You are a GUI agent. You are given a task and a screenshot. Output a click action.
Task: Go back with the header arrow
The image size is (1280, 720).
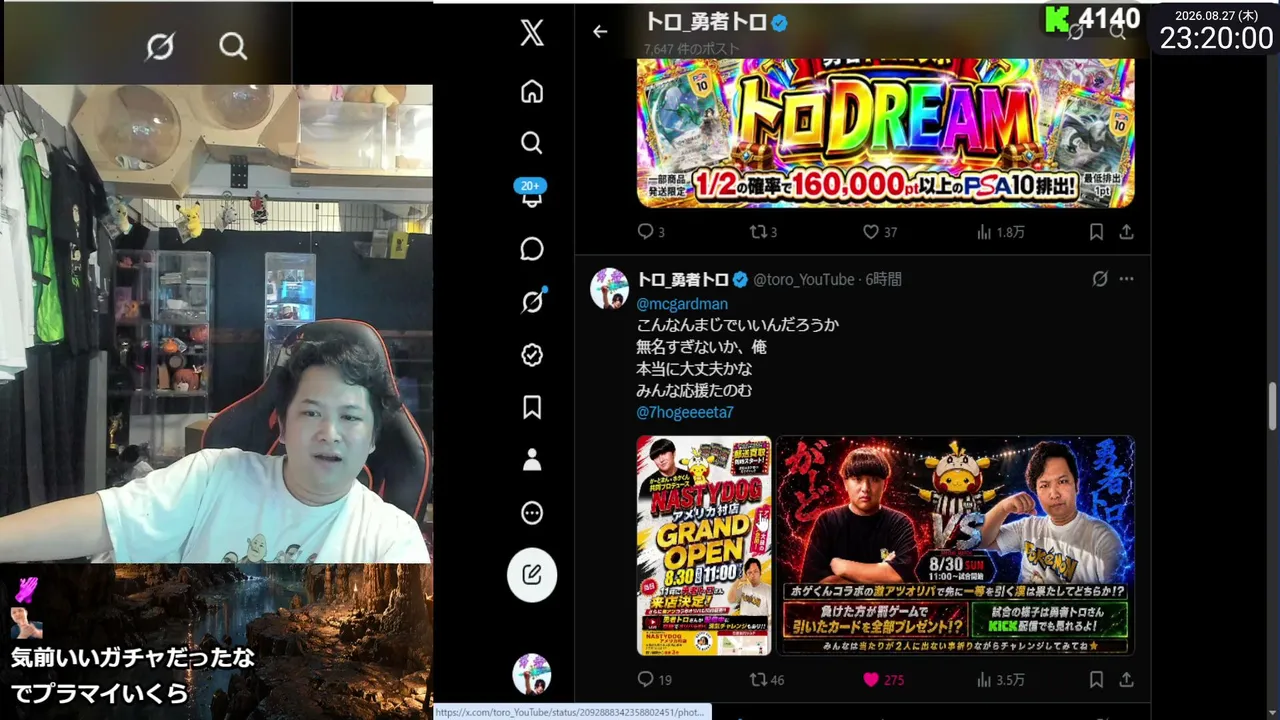tap(600, 31)
